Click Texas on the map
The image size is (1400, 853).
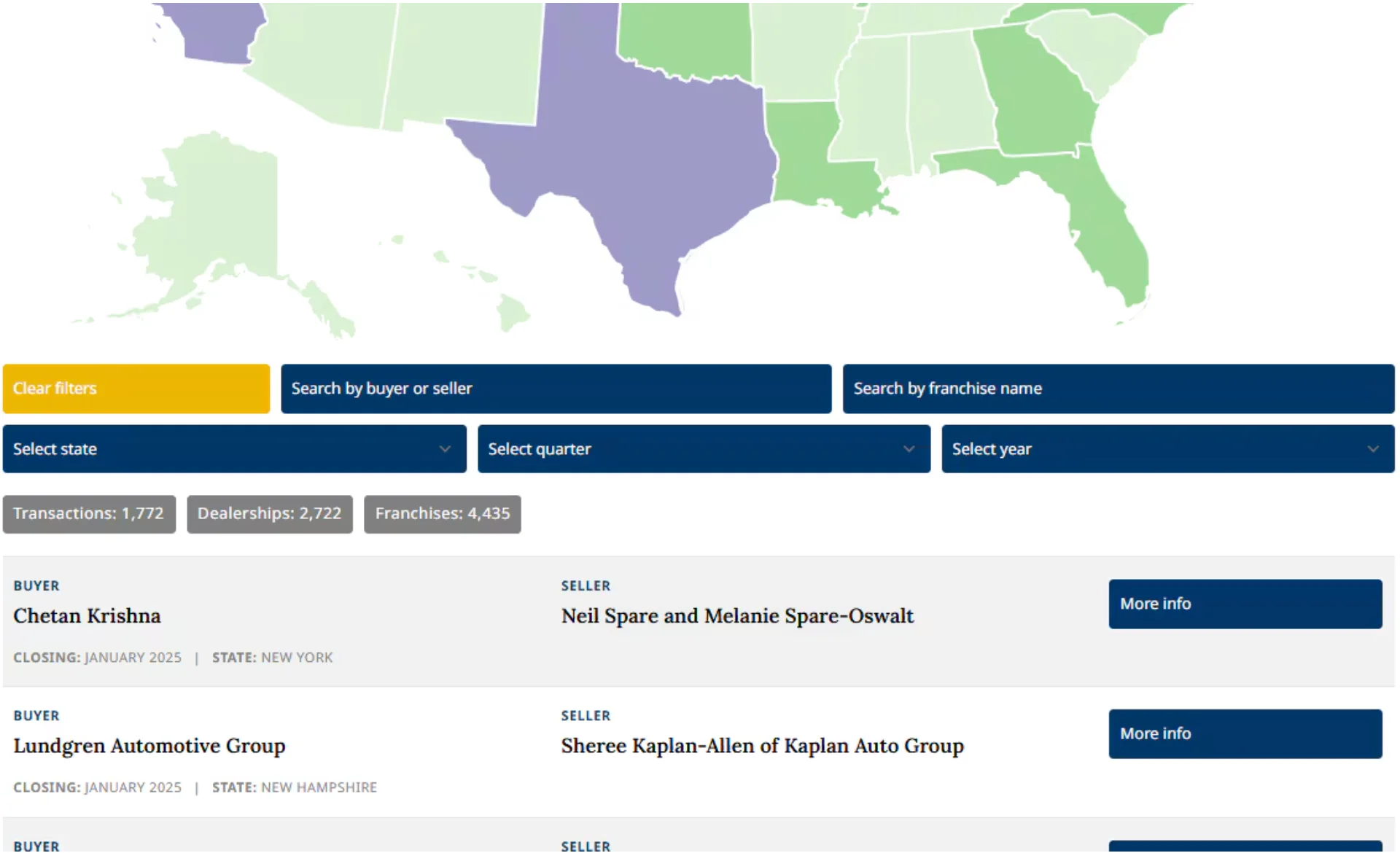[642, 160]
